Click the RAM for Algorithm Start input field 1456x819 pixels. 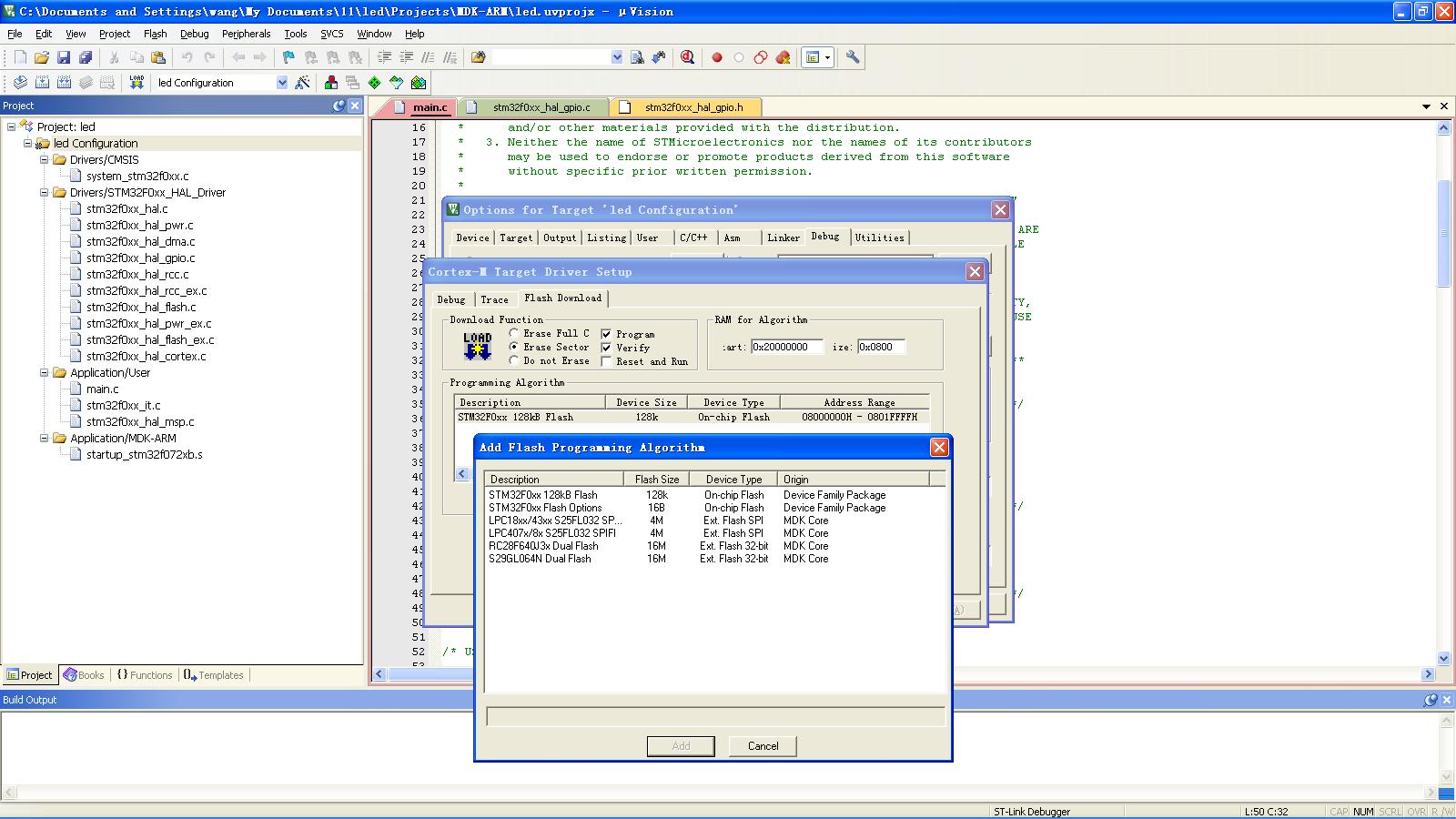click(787, 347)
